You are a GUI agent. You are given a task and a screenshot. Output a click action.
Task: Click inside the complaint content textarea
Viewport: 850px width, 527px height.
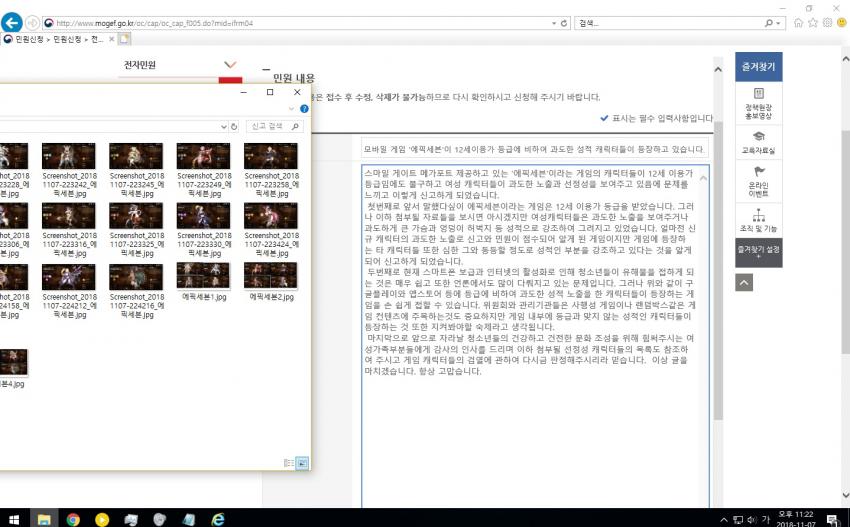click(535, 336)
